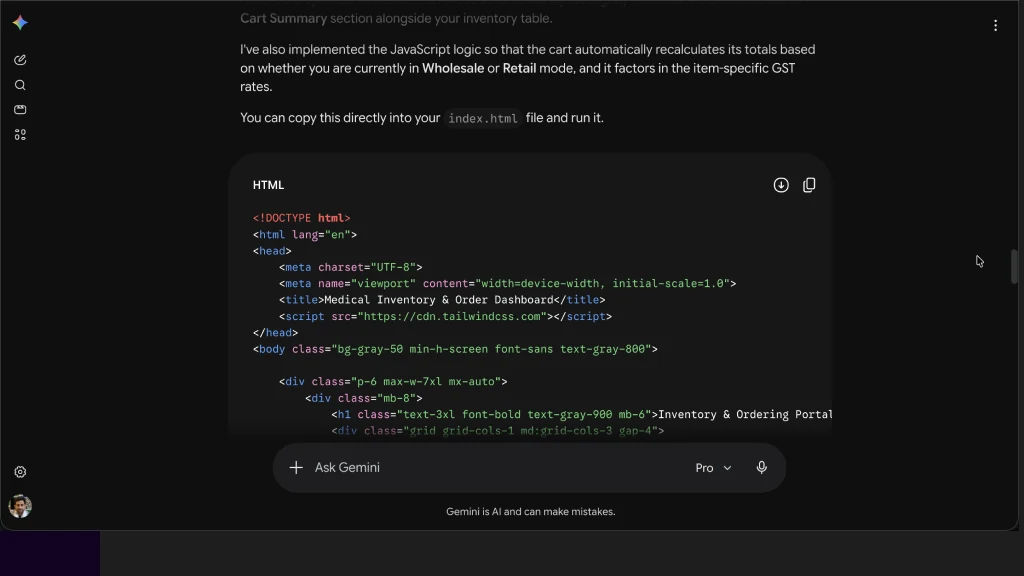This screenshot has height=576, width=1024.
Task: Click the plus attach button
Action: tap(296, 468)
